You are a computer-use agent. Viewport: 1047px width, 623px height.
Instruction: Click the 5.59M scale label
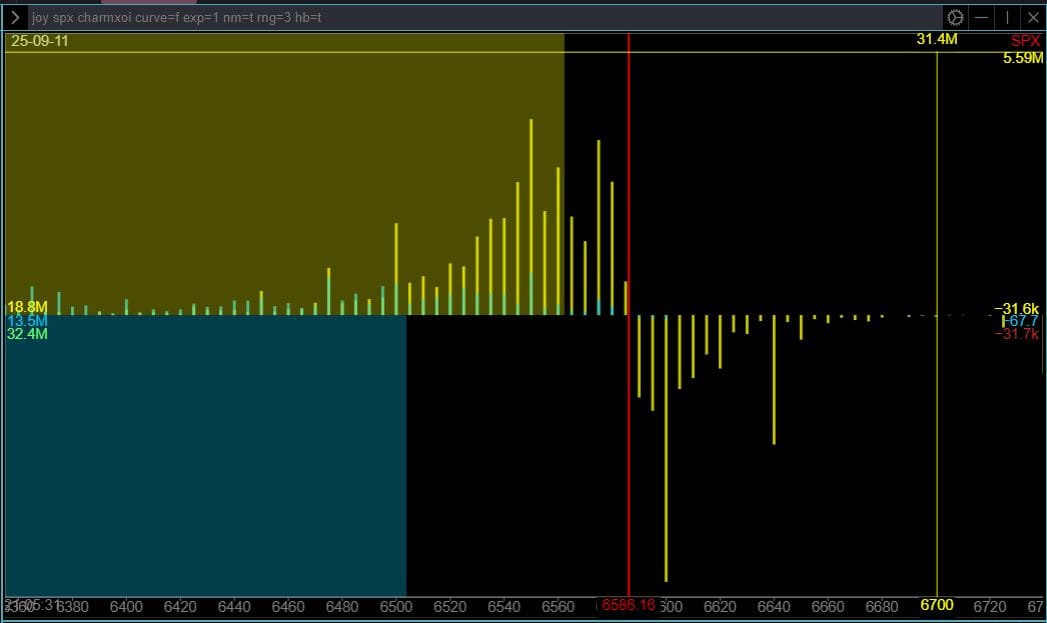pyautogui.click(x=1023, y=59)
